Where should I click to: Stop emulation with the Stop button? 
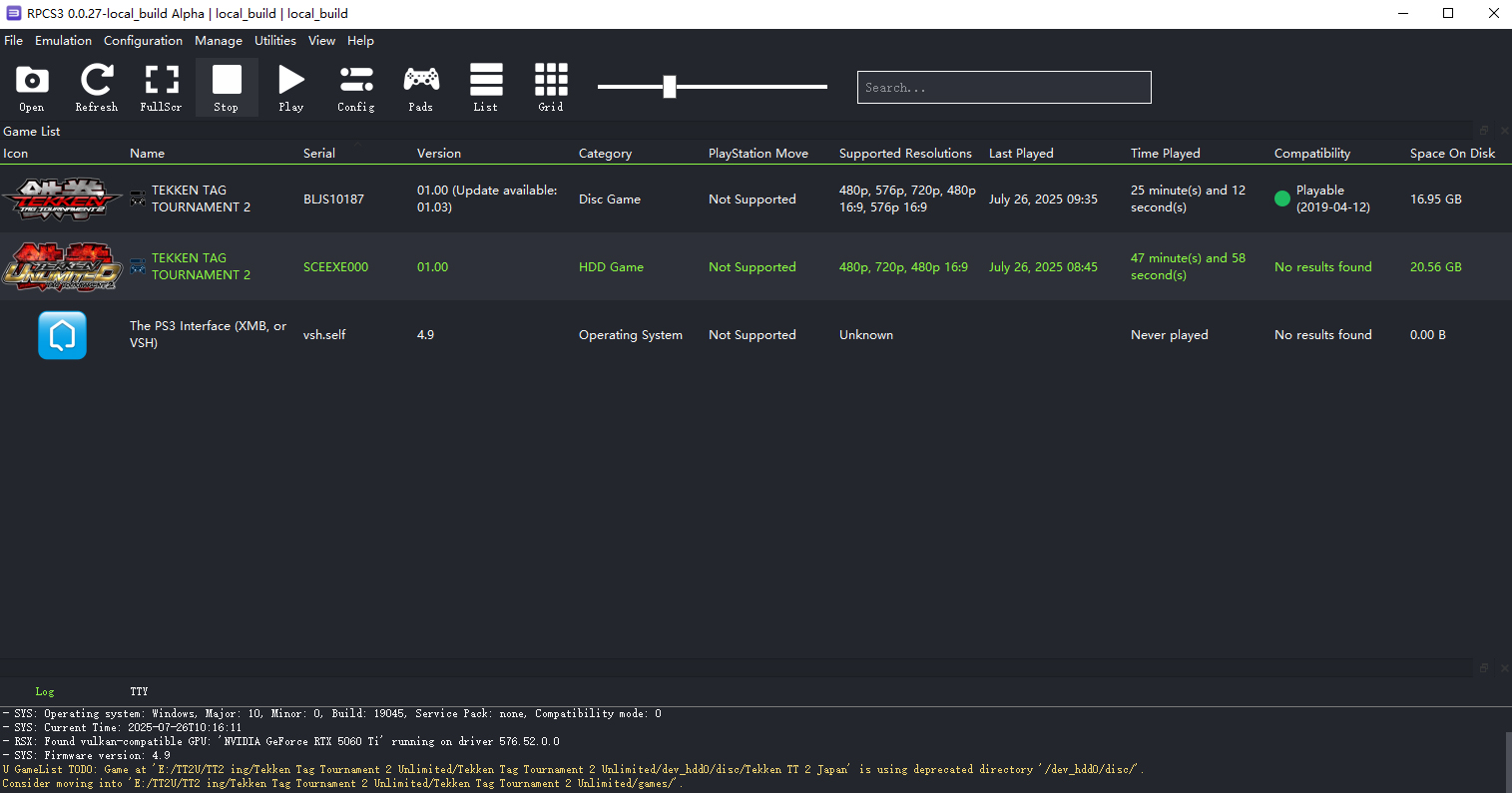click(227, 87)
